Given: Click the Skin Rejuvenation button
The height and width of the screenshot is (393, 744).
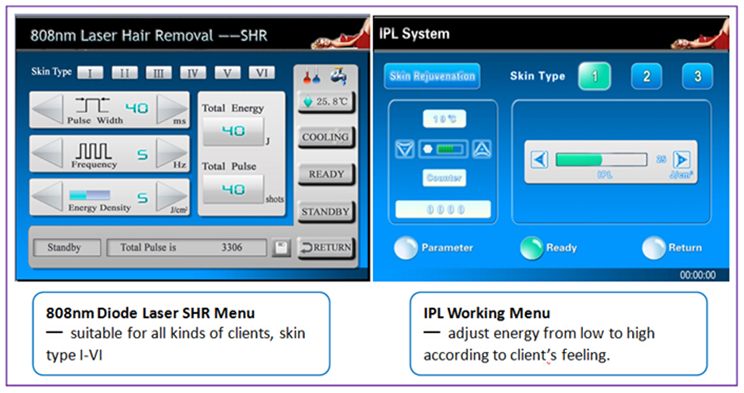Looking at the screenshot, I should (432, 76).
